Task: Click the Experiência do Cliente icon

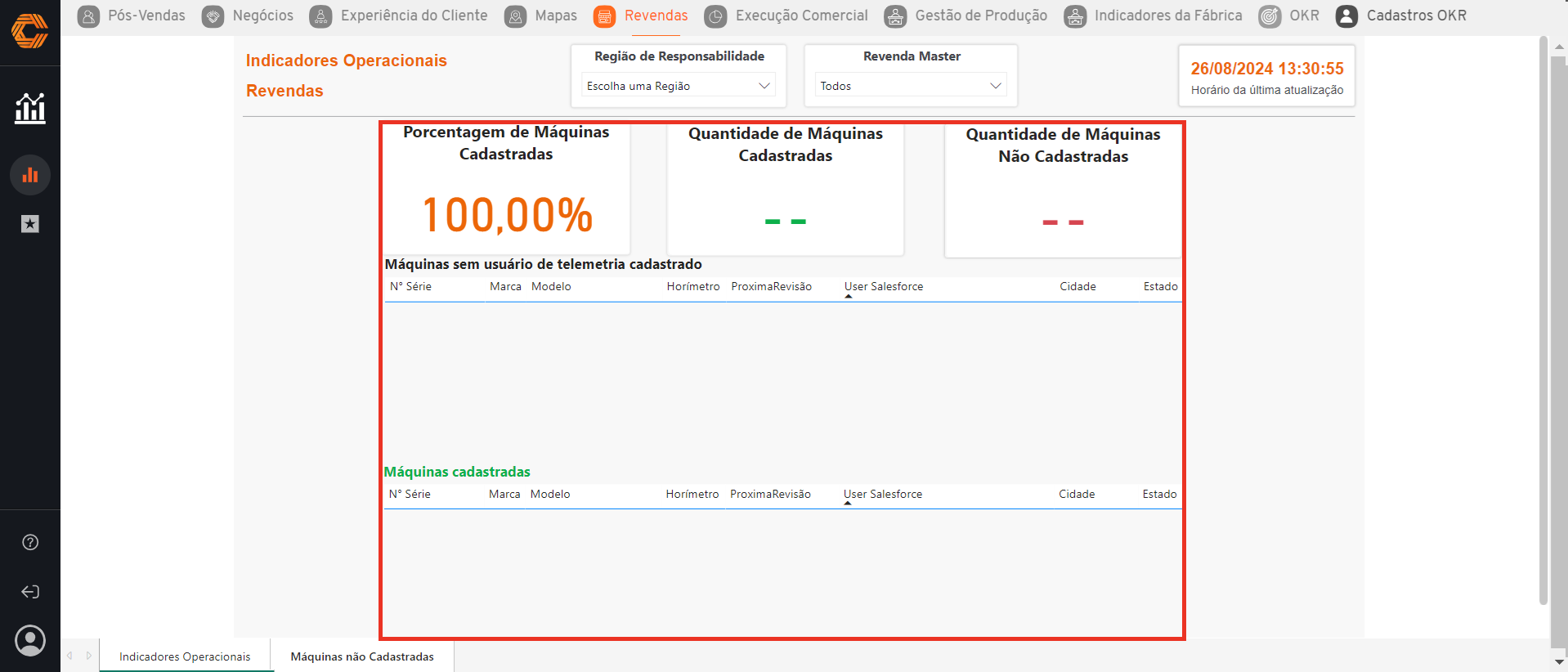Action: coord(321,16)
